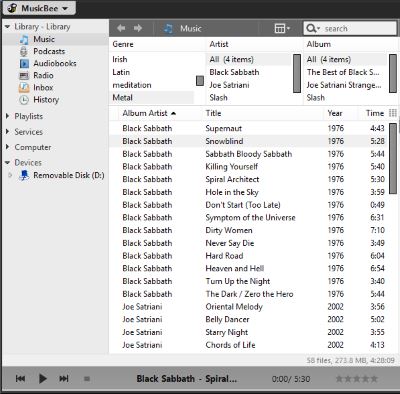
Task: Expand the Services section
Action: tap(7, 132)
